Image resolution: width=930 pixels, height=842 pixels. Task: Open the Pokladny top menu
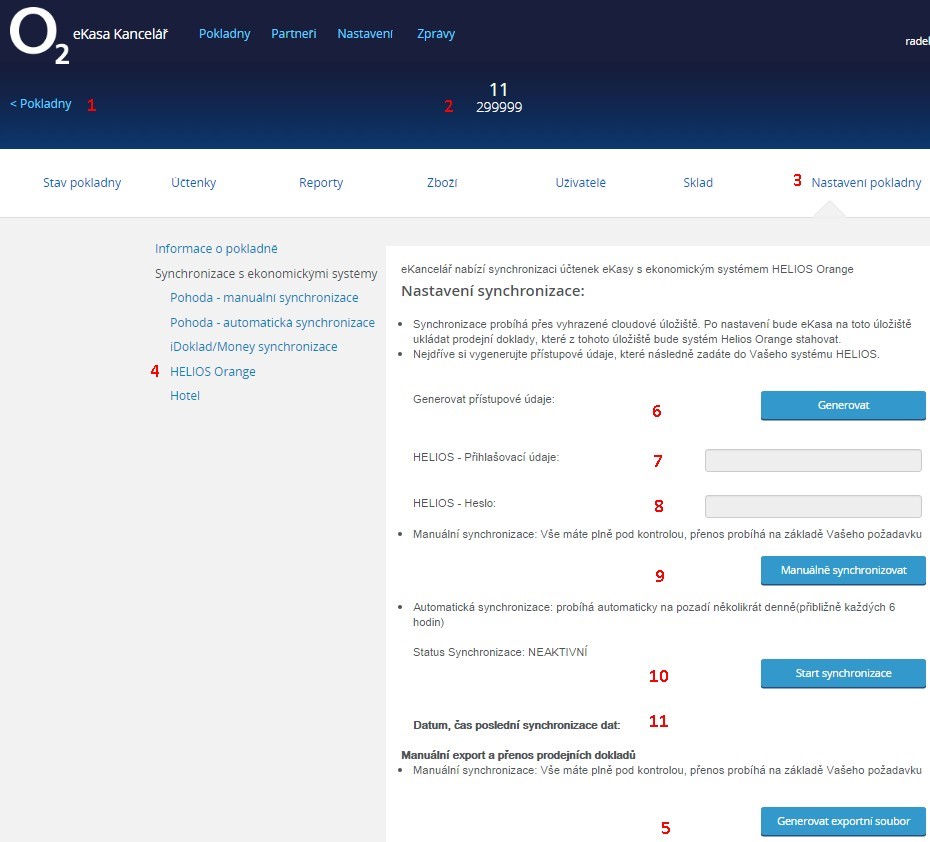click(x=224, y=34)
